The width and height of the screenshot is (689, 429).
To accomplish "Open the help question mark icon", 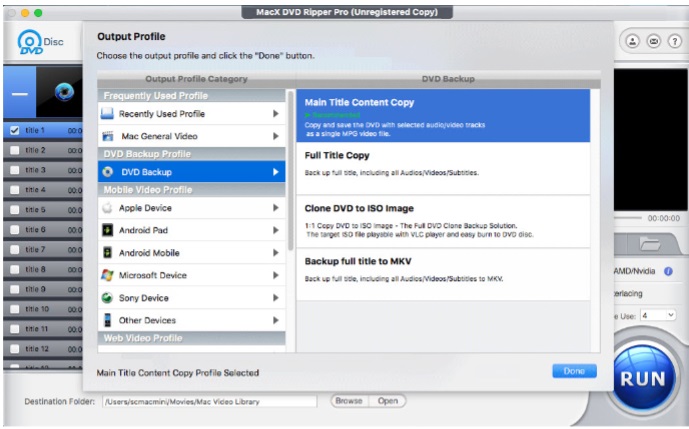I will (x=674, y=41).
